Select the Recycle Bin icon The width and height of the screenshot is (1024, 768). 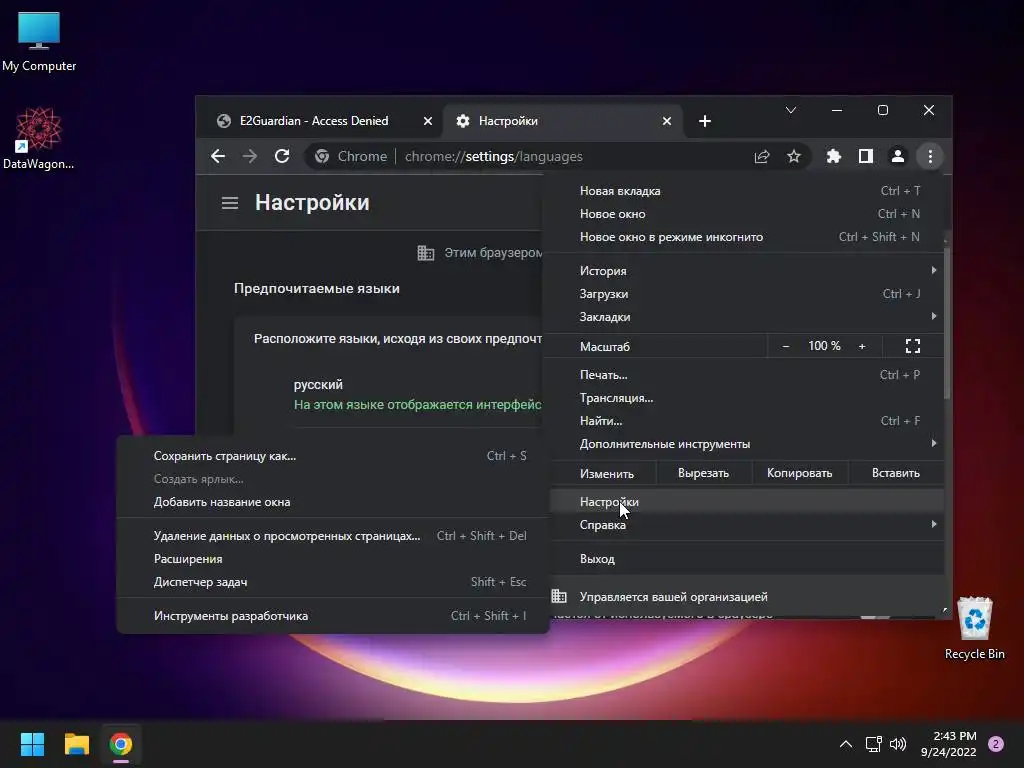(974, 628)
